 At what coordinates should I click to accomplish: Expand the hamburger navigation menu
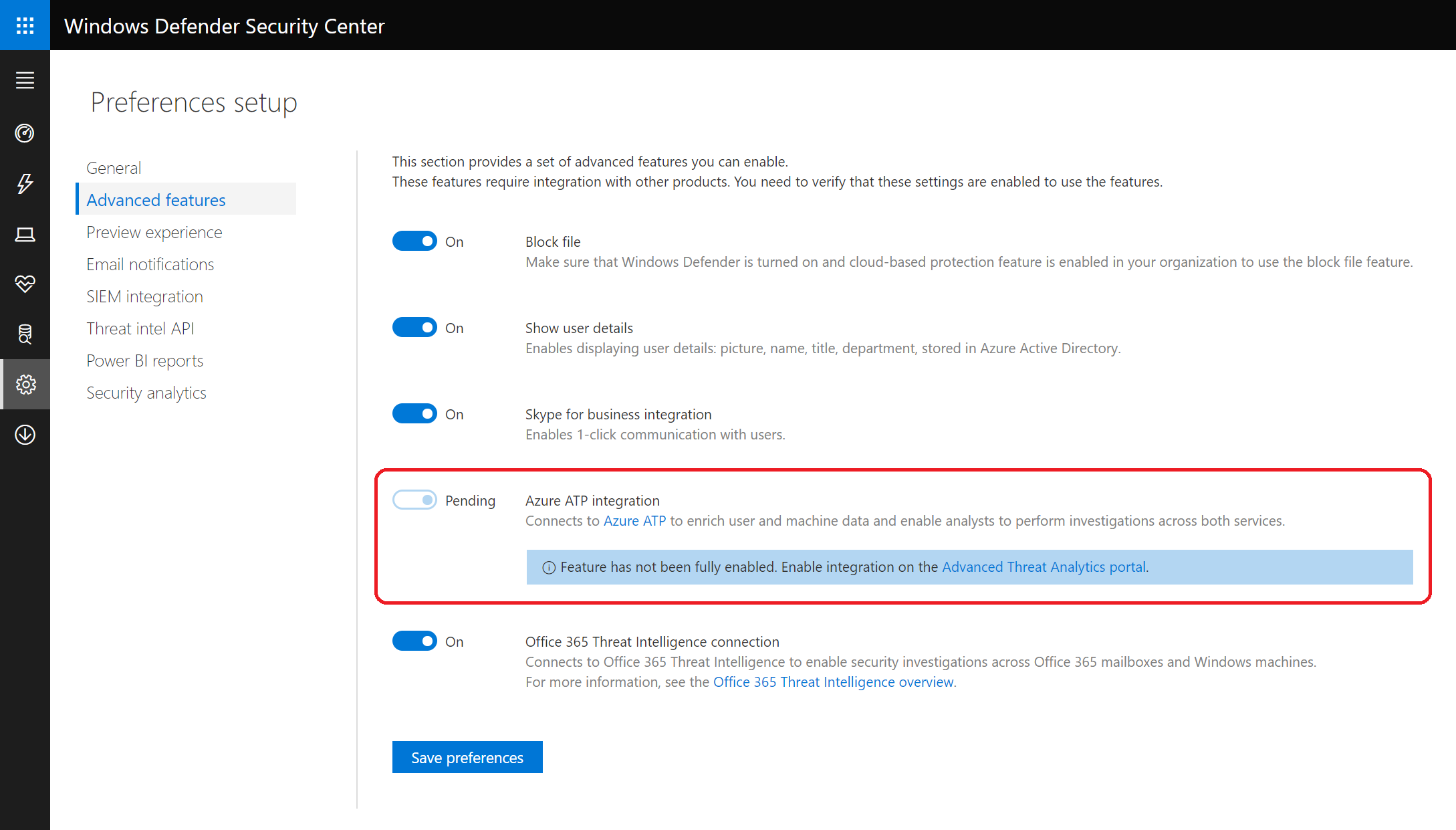(25, 80)
